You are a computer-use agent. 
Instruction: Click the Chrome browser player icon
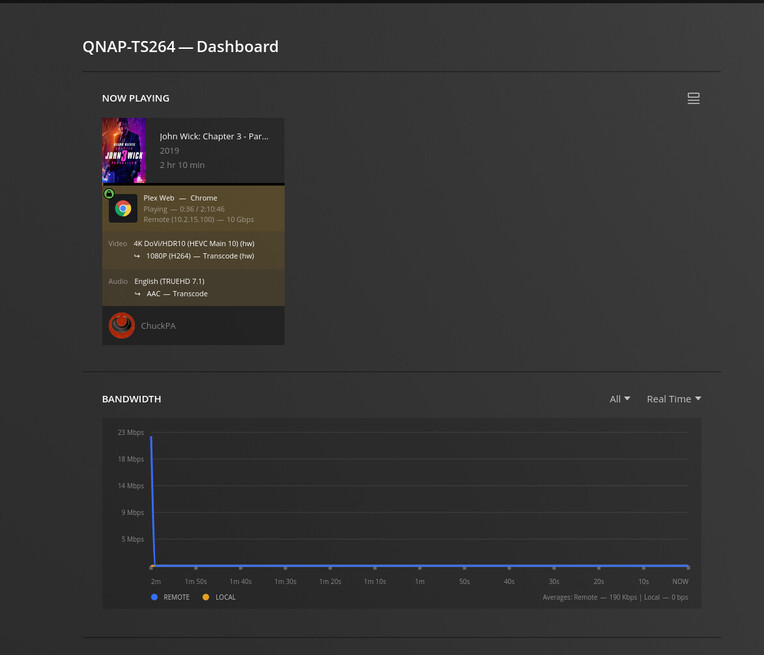pyautogui.click(x=123, y=209)
